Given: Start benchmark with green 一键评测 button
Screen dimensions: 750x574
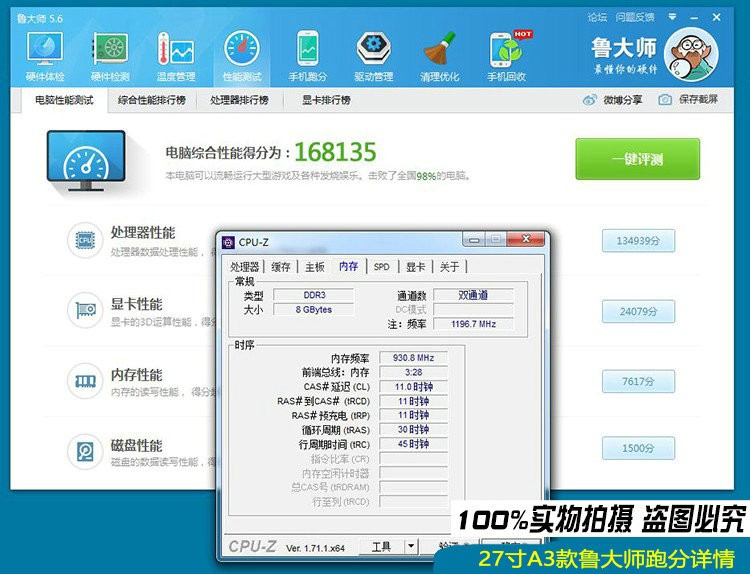Looking at the screenshot, I should pos(637,159).
